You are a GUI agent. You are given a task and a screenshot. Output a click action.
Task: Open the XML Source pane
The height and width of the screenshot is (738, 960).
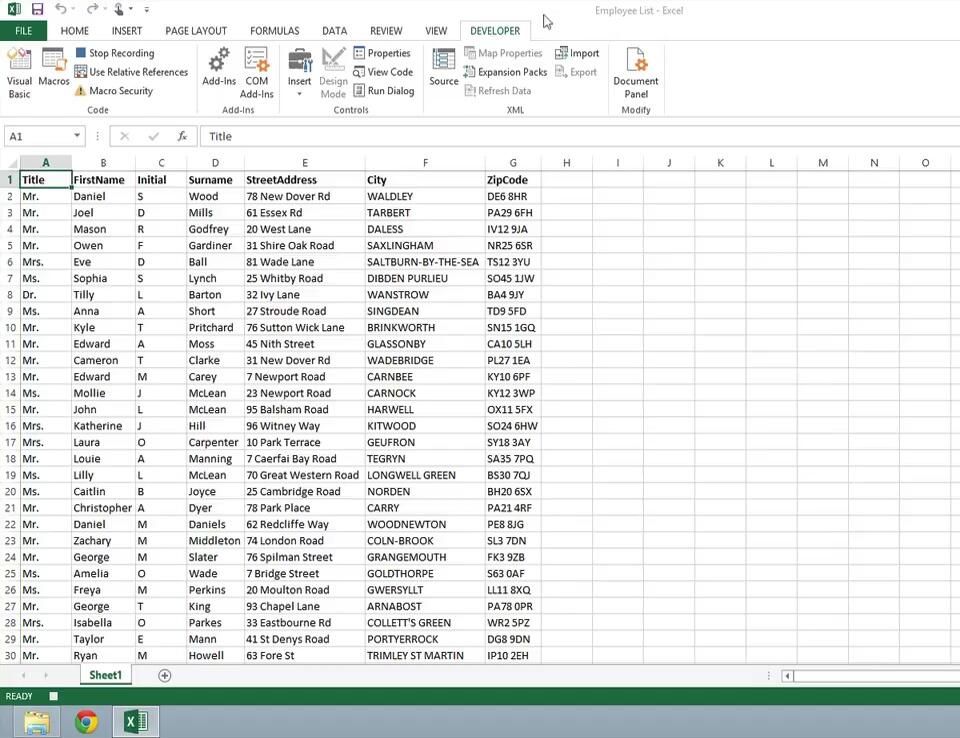(x=444, y=67)
